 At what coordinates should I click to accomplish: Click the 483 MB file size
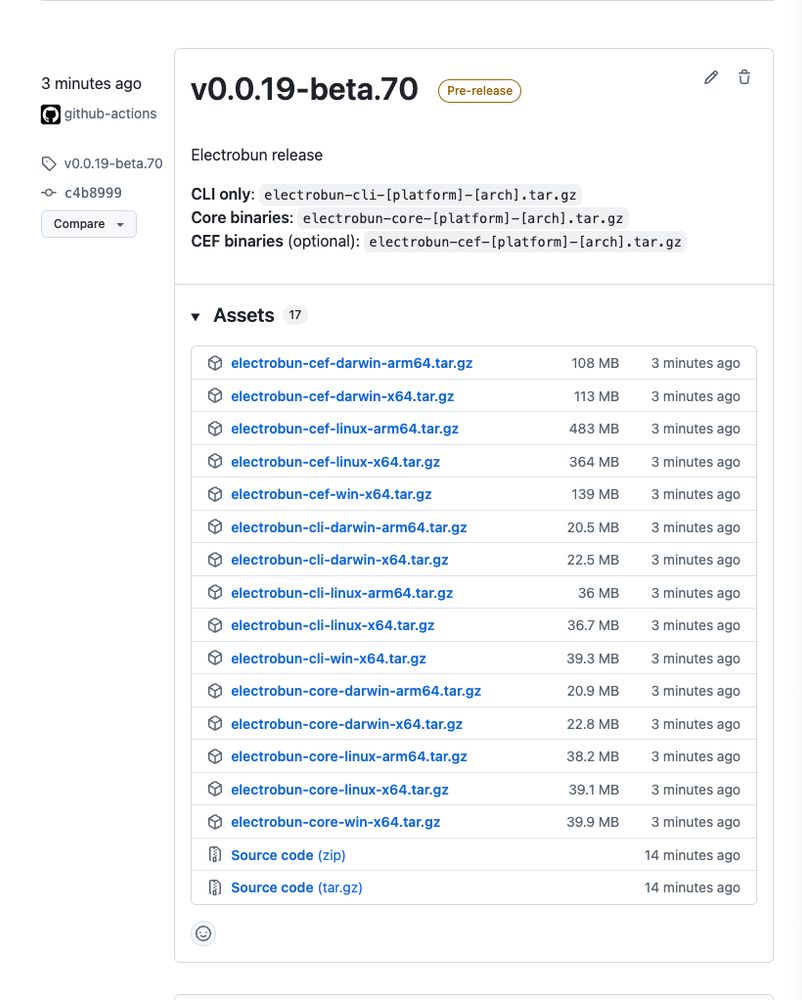click(x=594, y=429)
